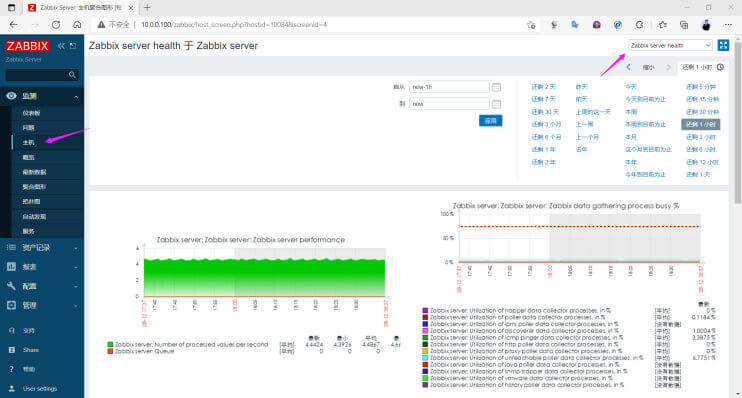Click the search magnifier icon in the sidebar
The image size is (742, 398).
point(72,75)
